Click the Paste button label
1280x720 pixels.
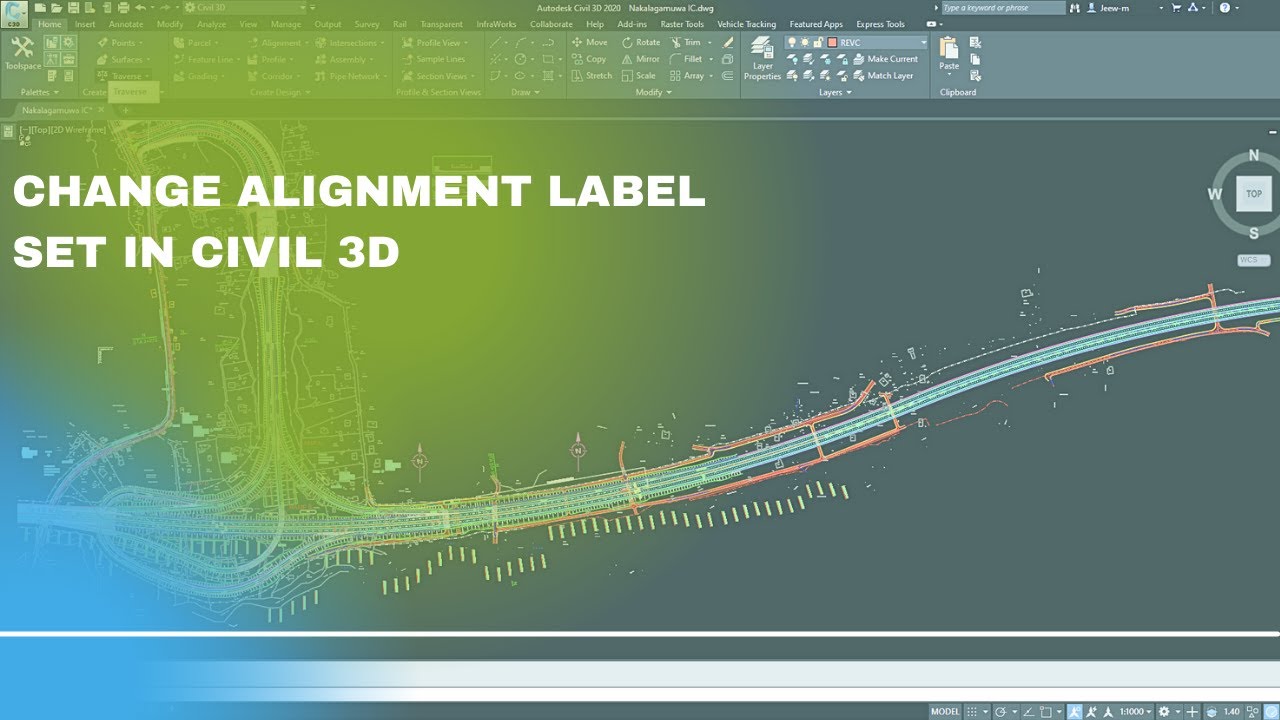point(949,66)
